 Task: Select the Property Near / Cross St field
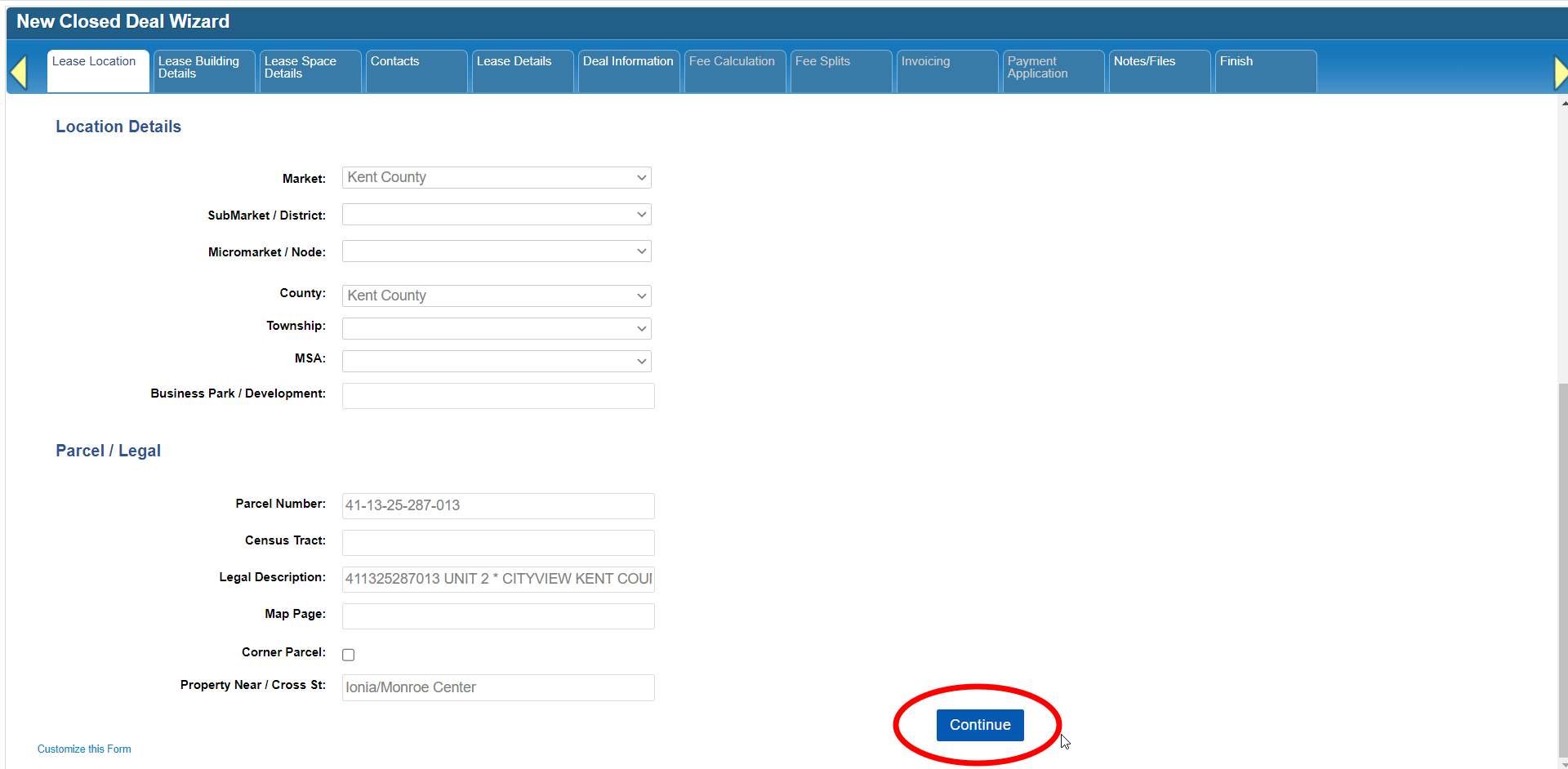[498, 687]
